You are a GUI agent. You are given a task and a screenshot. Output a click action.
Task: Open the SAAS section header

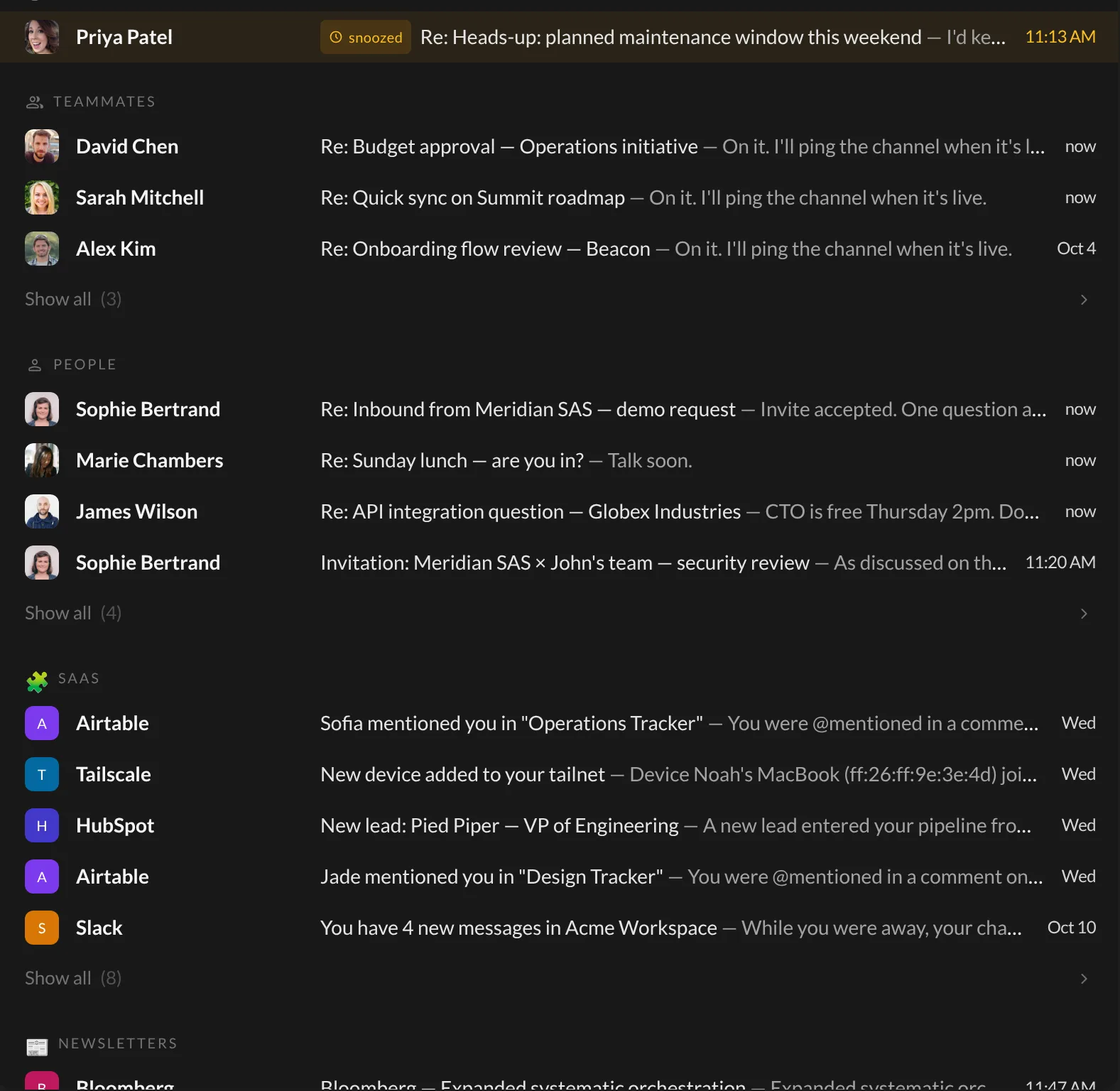pyautogui.click(x=79, y=678)
